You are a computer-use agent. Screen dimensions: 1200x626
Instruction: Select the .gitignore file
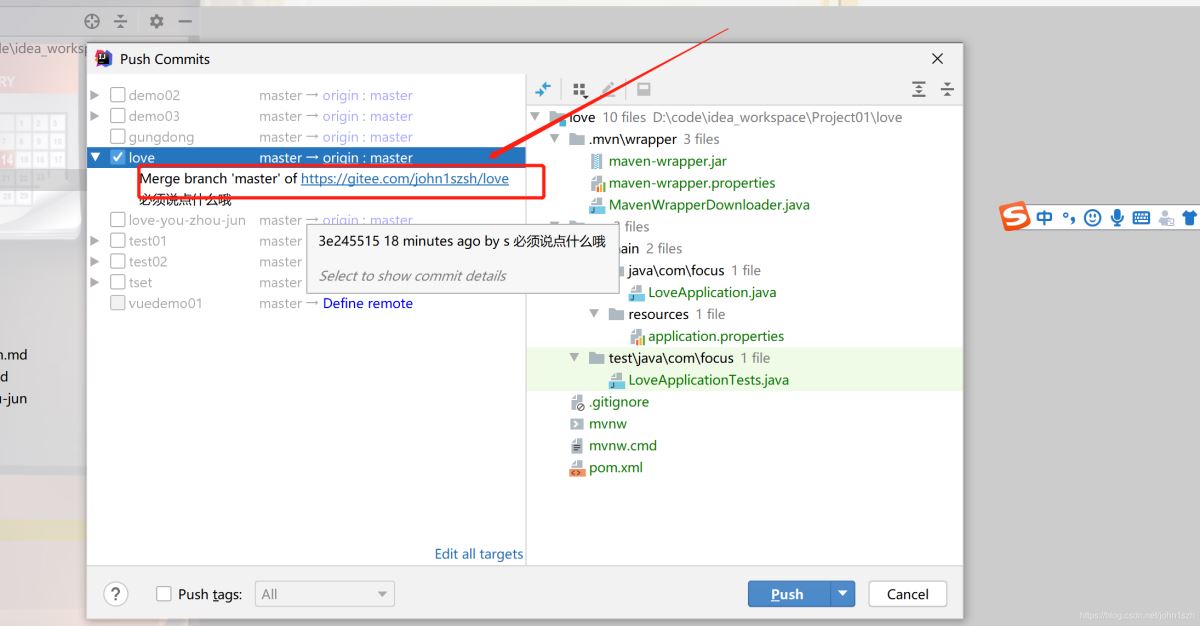coord(618,402)
